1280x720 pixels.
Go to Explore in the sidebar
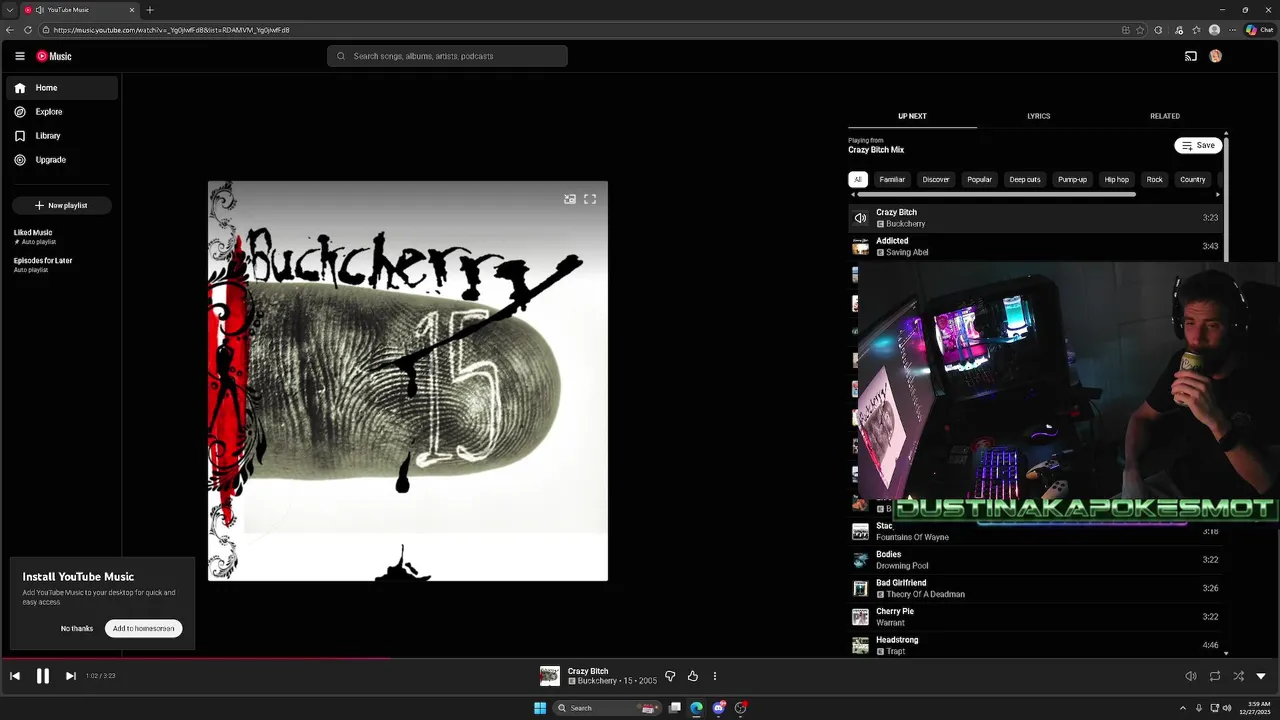(62, 112)
